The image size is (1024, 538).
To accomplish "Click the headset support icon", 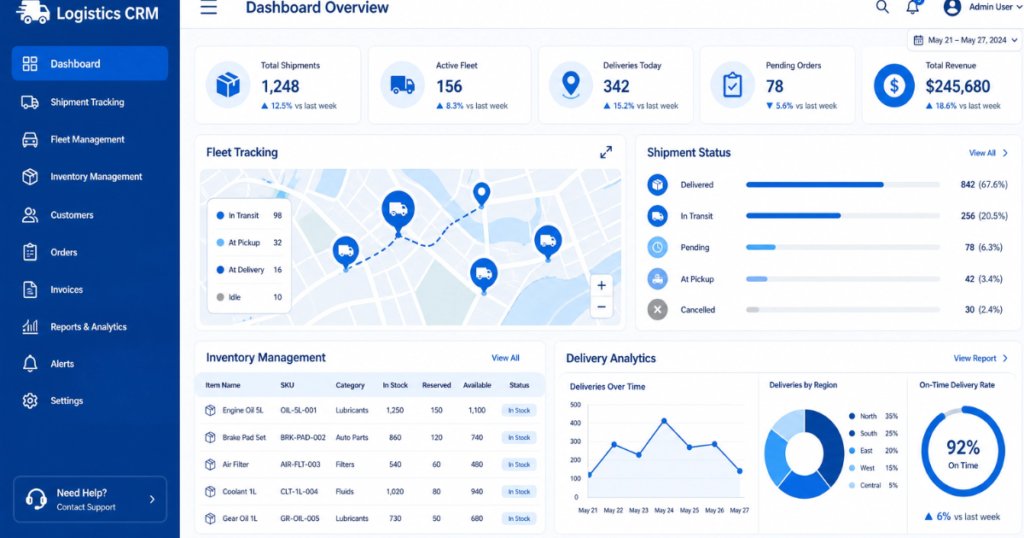I will [x=36, y=499].
